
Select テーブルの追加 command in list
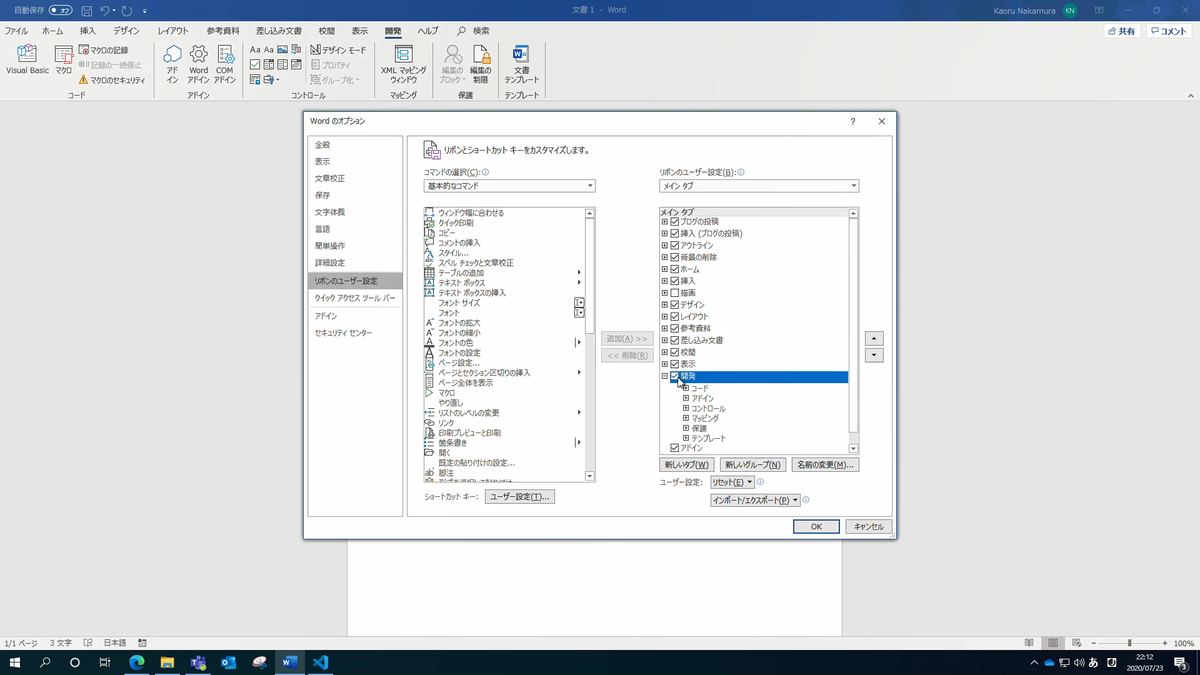[504, 273]
